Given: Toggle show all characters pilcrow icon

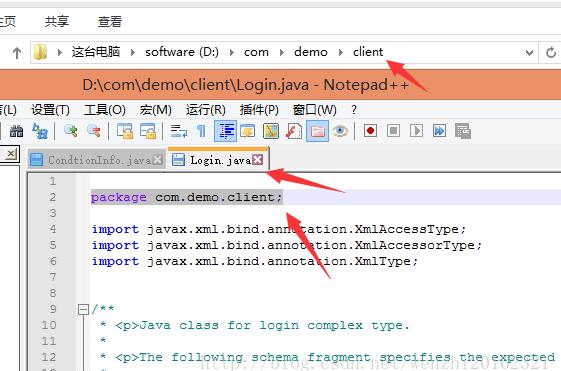Looking at the screenshot, I should pos(201,131).
